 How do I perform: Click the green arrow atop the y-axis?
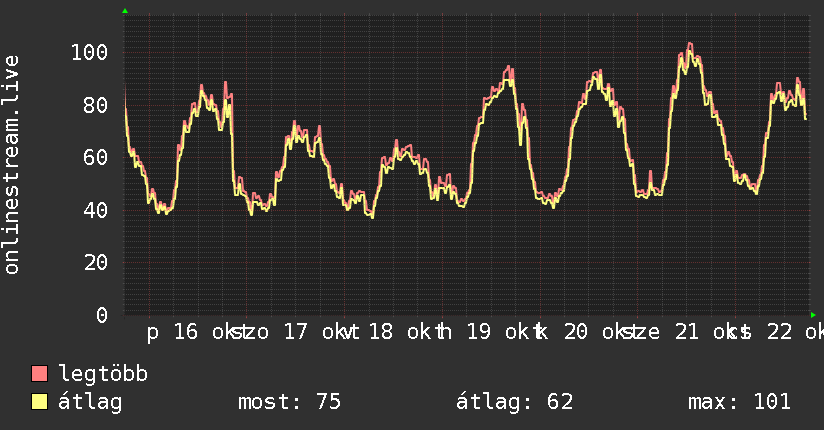point(125,11)
